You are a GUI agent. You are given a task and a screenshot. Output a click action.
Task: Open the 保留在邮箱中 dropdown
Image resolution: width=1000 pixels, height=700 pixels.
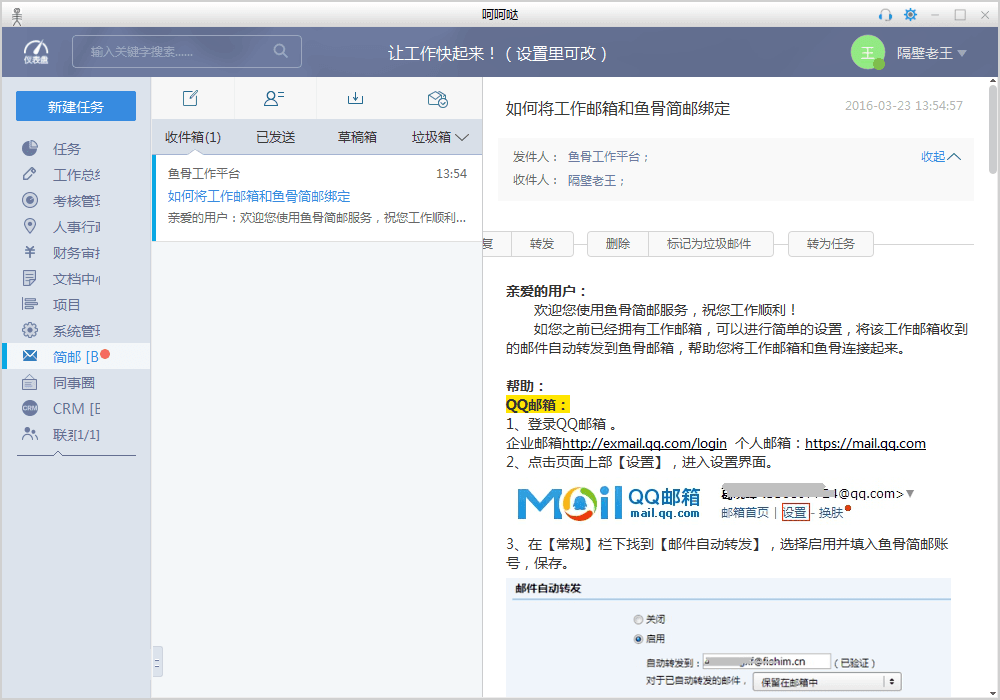(828, 682)
